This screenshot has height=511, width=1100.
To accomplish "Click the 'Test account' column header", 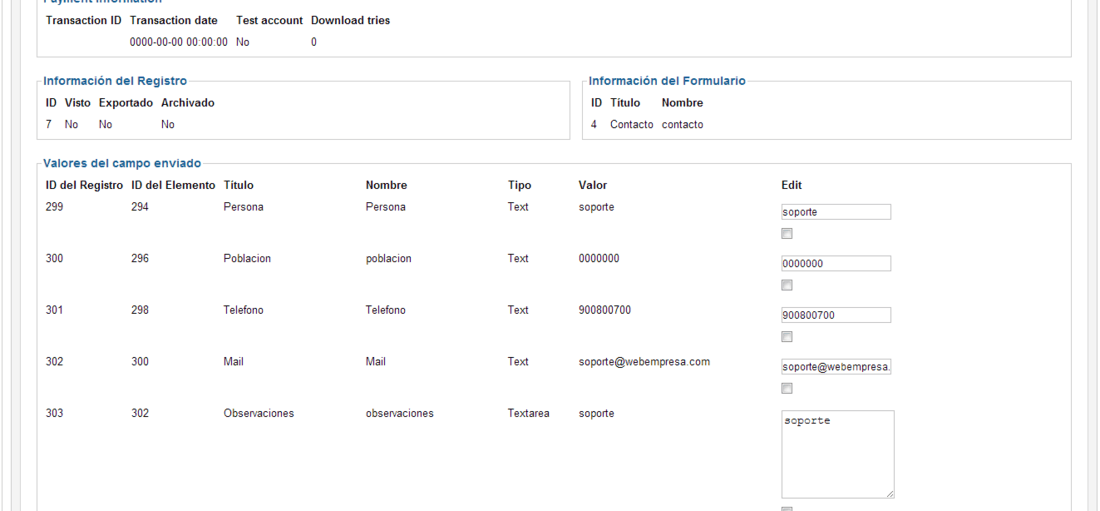I will pyautogui.click(x=269, y=20).
